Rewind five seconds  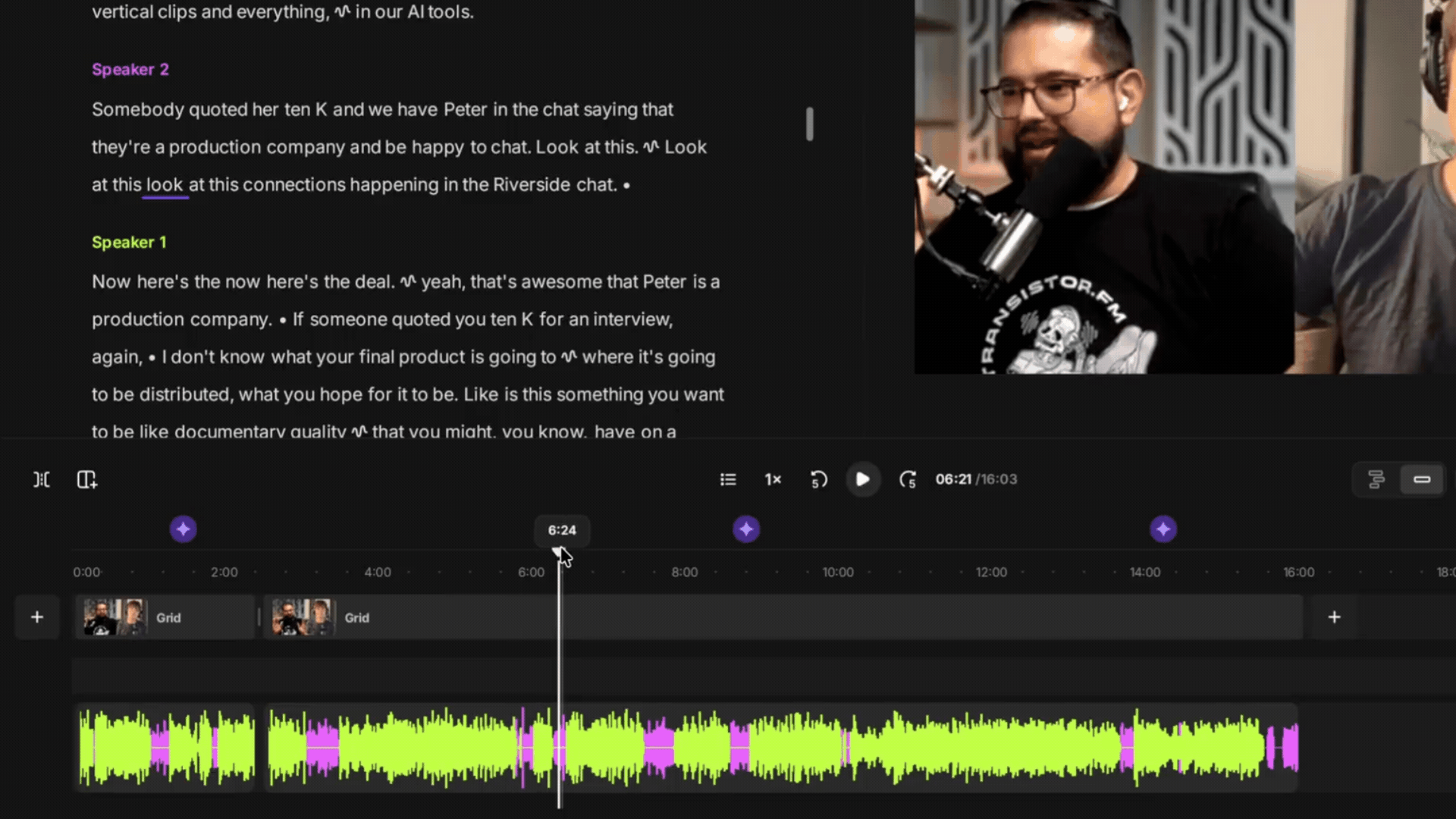tap(819, 479)
